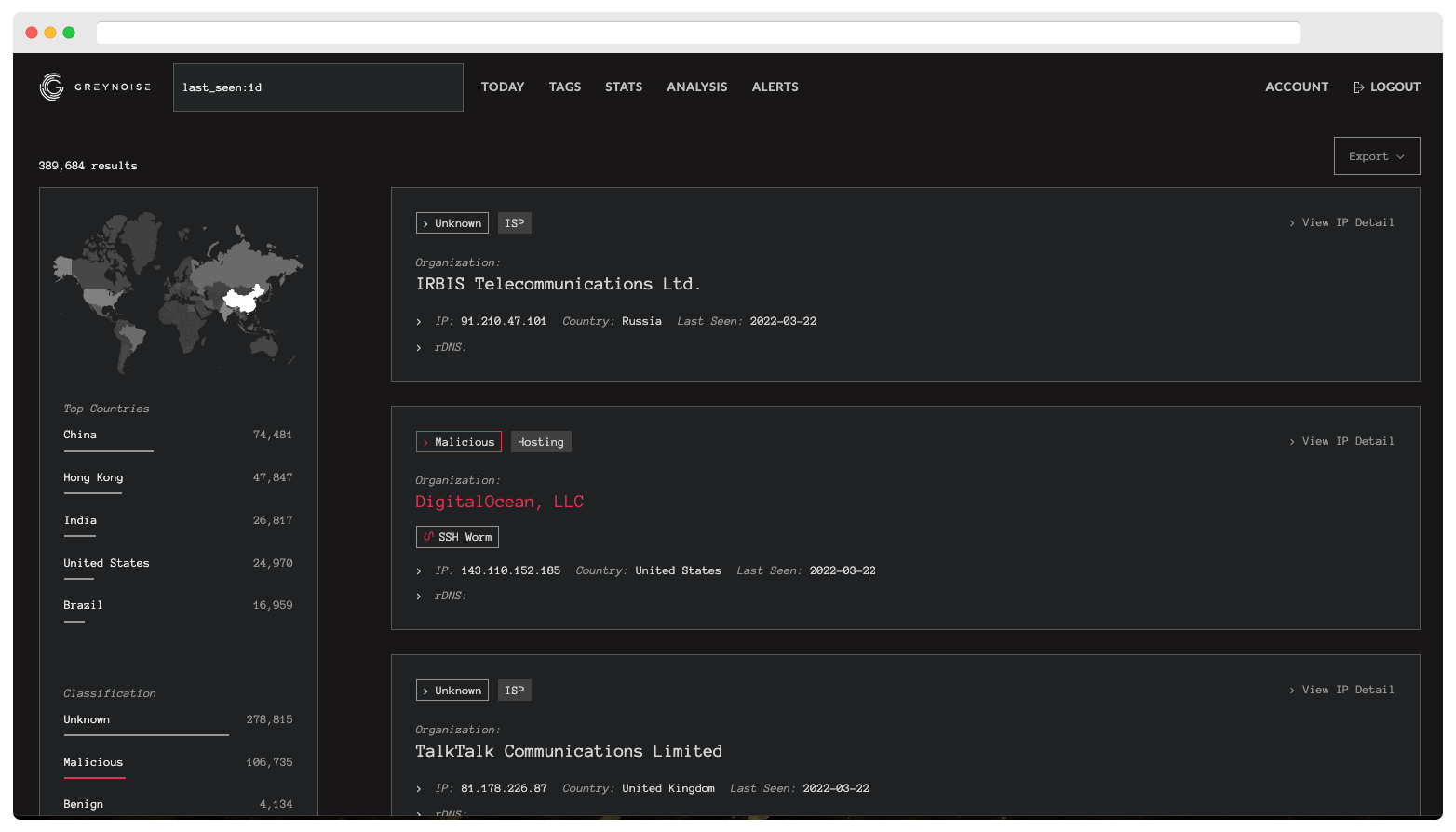This screenshot has width=1456, height=832.
Task: Open the TAGS menu
Action: [565, 87]
